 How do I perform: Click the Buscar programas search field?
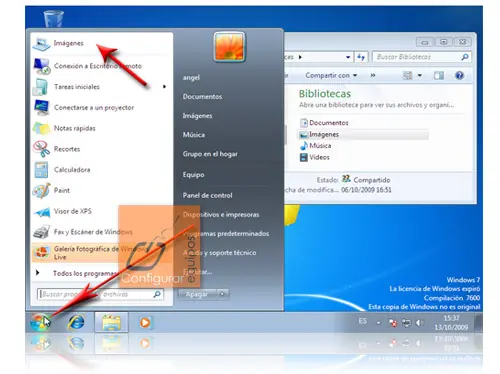[x=100, y=294]
